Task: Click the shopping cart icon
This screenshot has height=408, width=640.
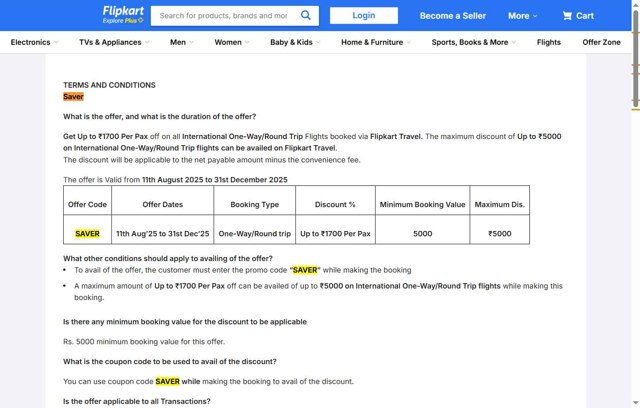Action: (567, 16)
